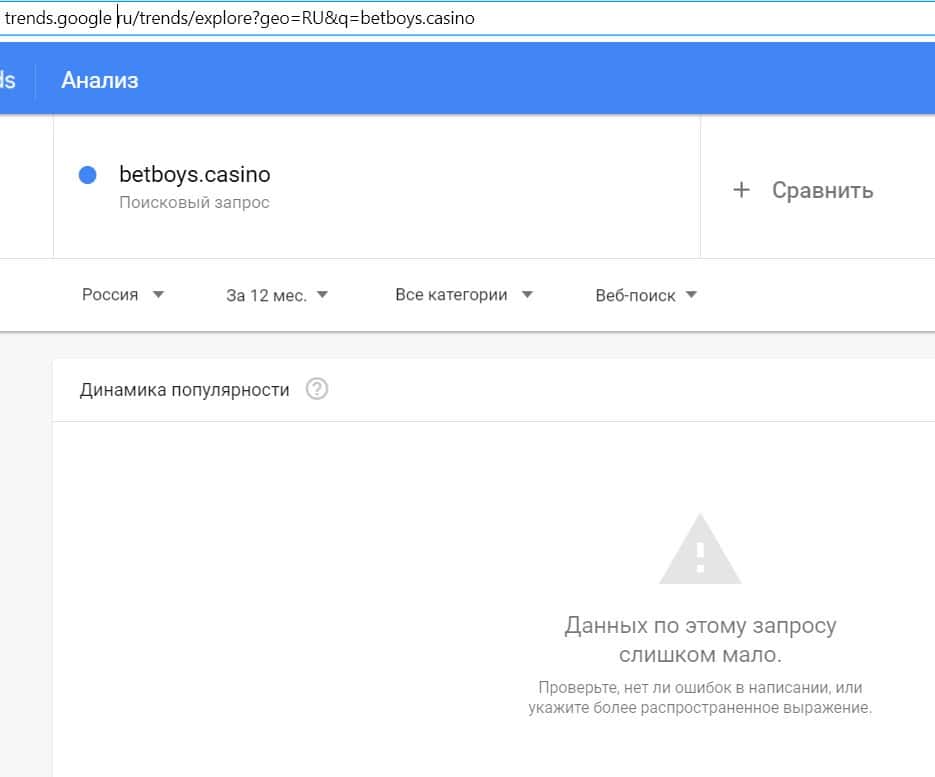Click the blue dot color marker
Image resolution: width=935 pixels, height=777 pixels.
(87, 175)
